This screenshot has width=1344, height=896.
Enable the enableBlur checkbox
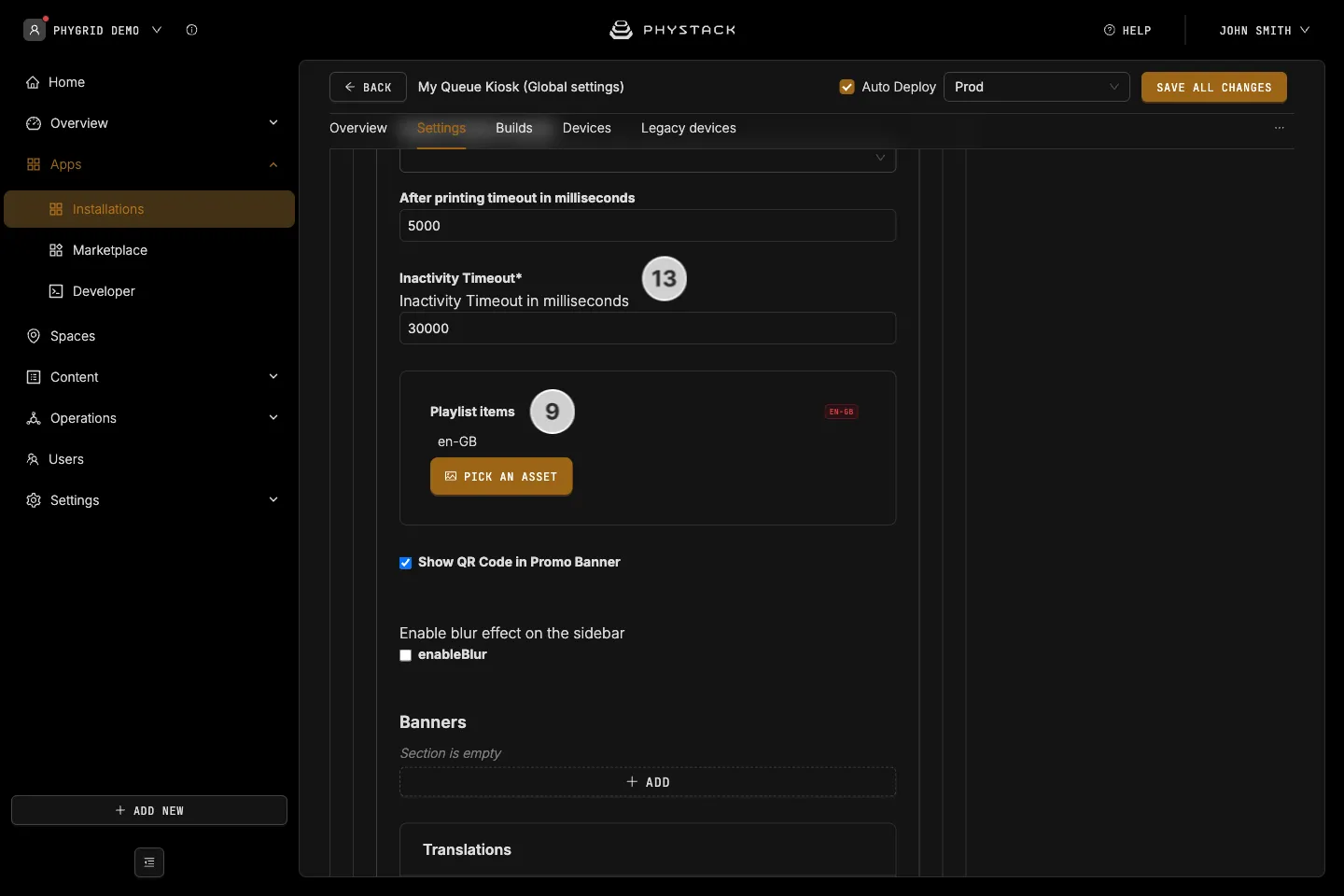(x=406, y=655)
